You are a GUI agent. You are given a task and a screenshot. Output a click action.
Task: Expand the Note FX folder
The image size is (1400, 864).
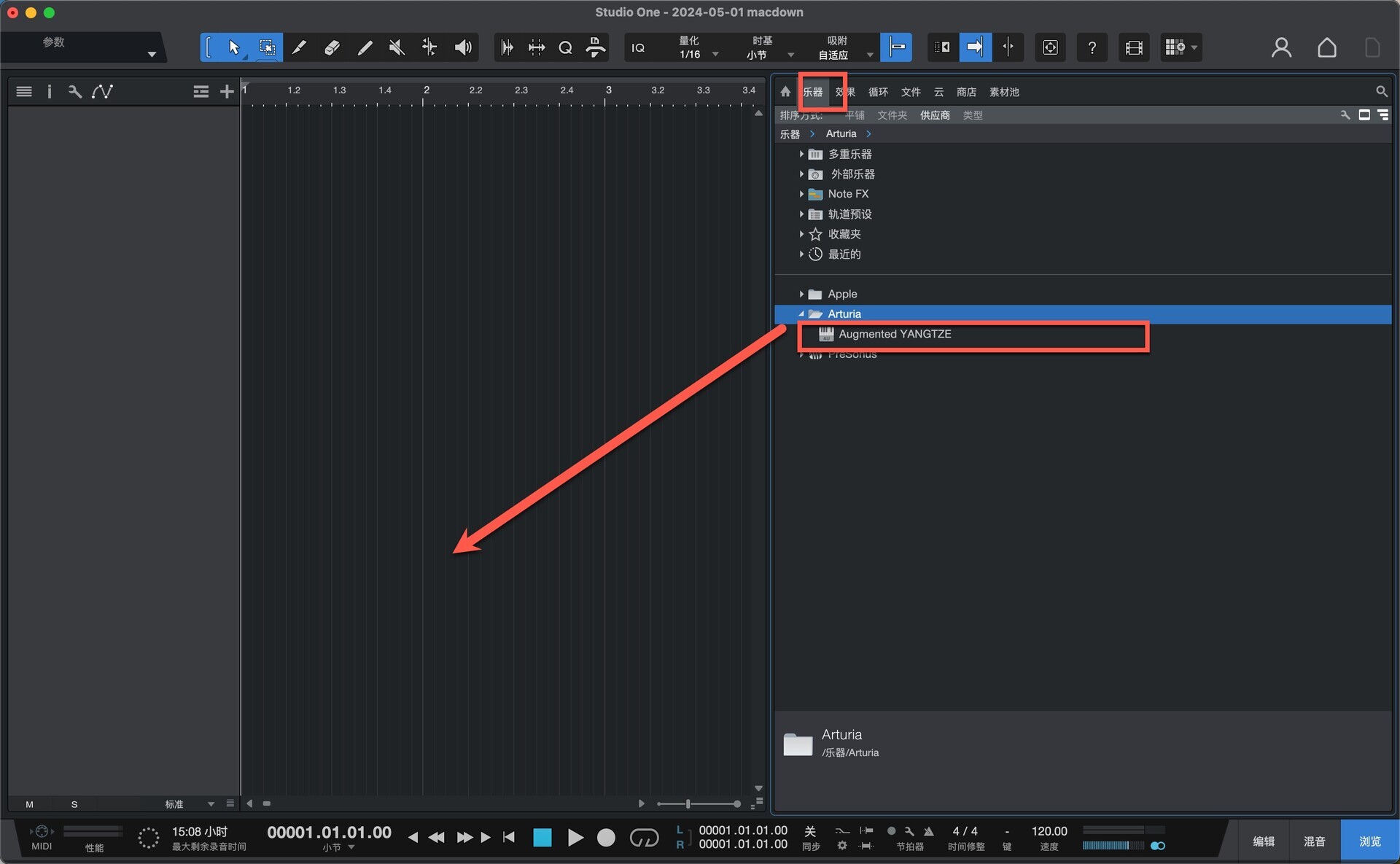801,194
